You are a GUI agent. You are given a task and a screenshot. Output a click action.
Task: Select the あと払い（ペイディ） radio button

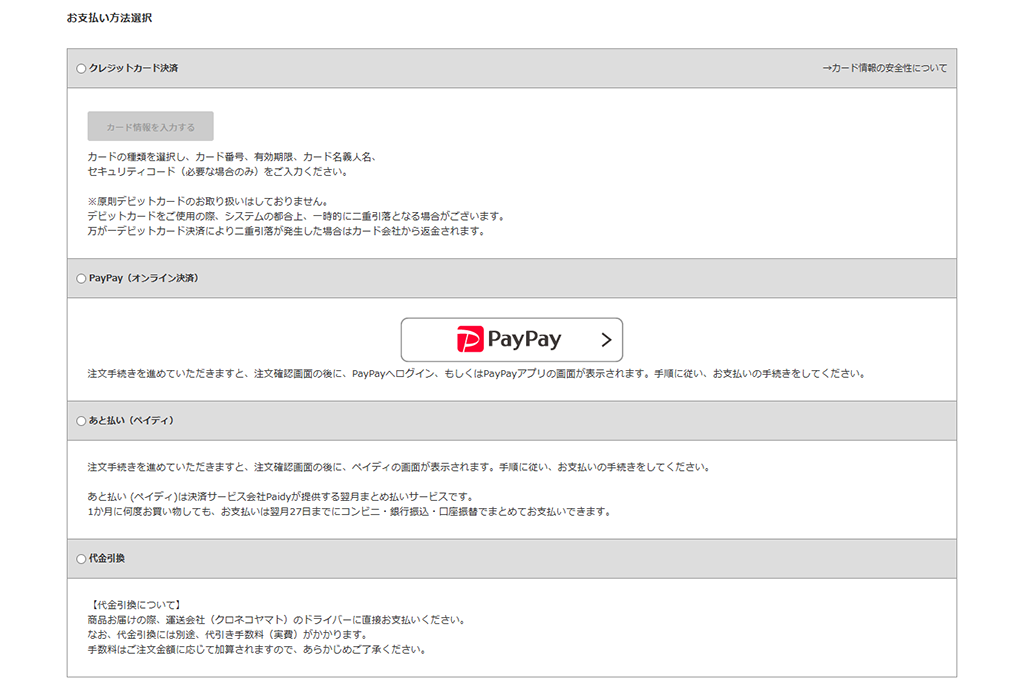[81, 421]
